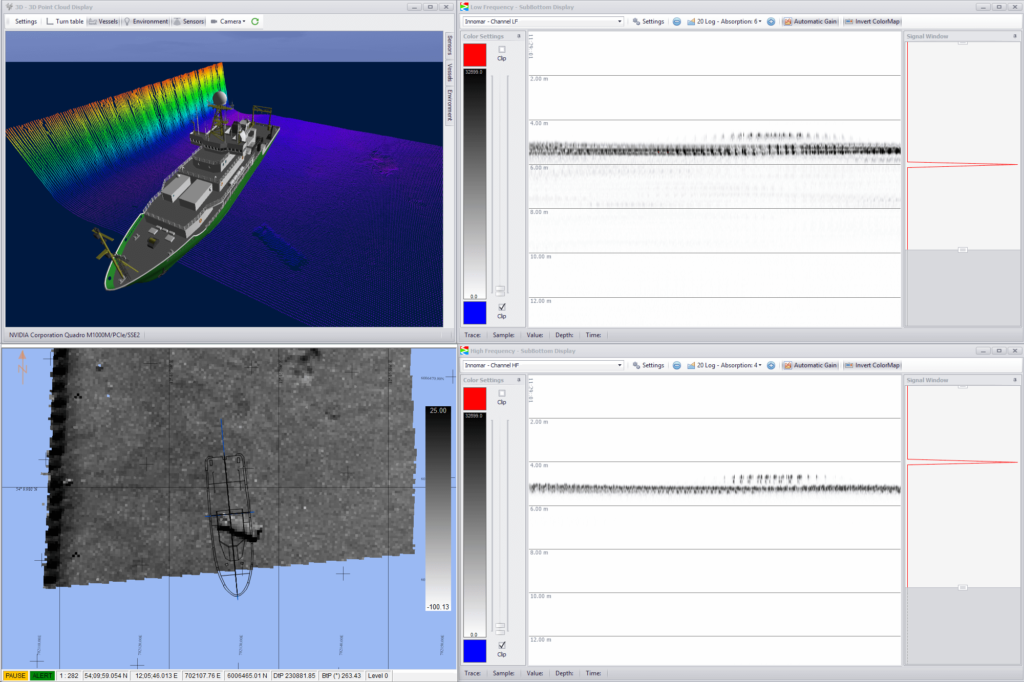This screenshot has height=682, width=1024.
Task: Check the upper Clip box in High Frequency panel
Action: (502, 393)
